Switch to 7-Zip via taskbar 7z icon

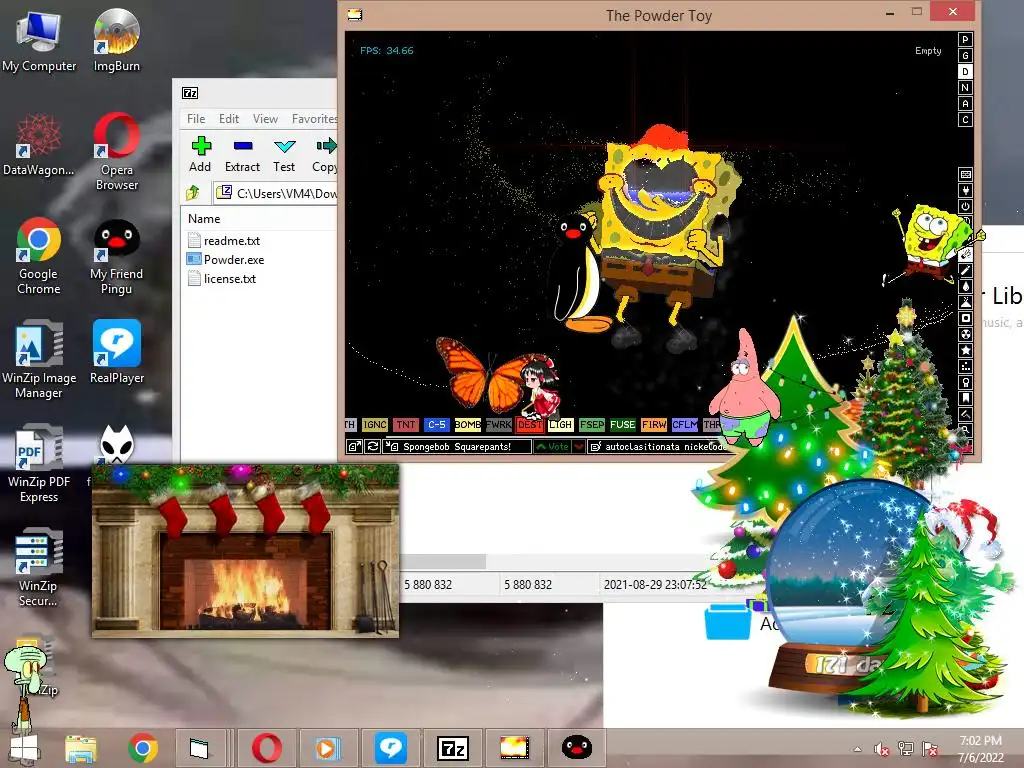[x=453, y=748]
